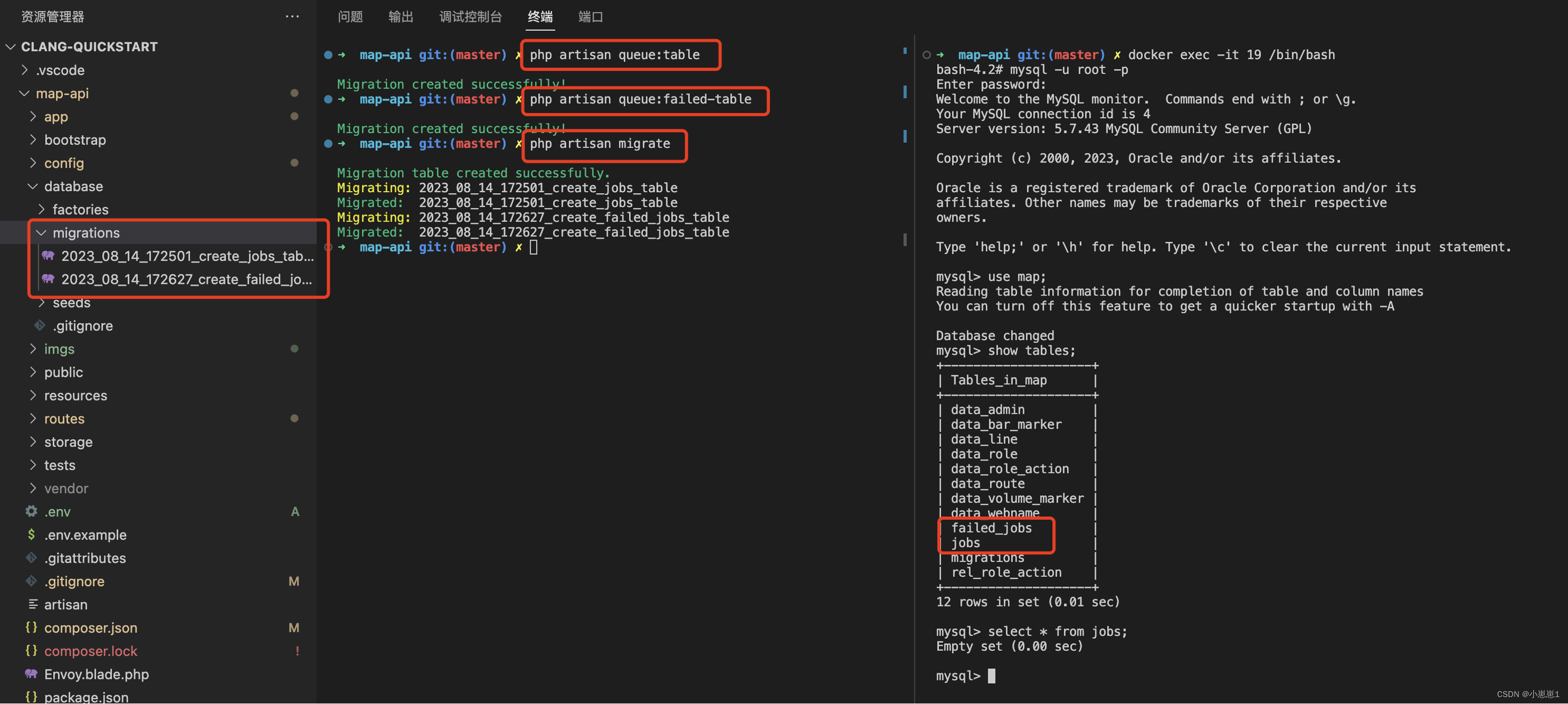Expand the config folder
This screenshot has width=1568, height=704.
pyautogui.click(x=33, y=162)
